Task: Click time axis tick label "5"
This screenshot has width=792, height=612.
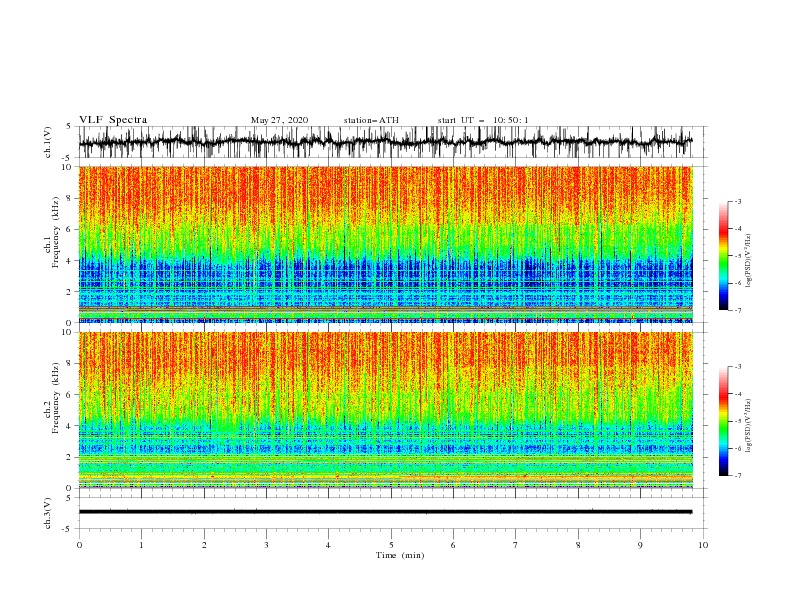Action: click(x=391, y=545)
